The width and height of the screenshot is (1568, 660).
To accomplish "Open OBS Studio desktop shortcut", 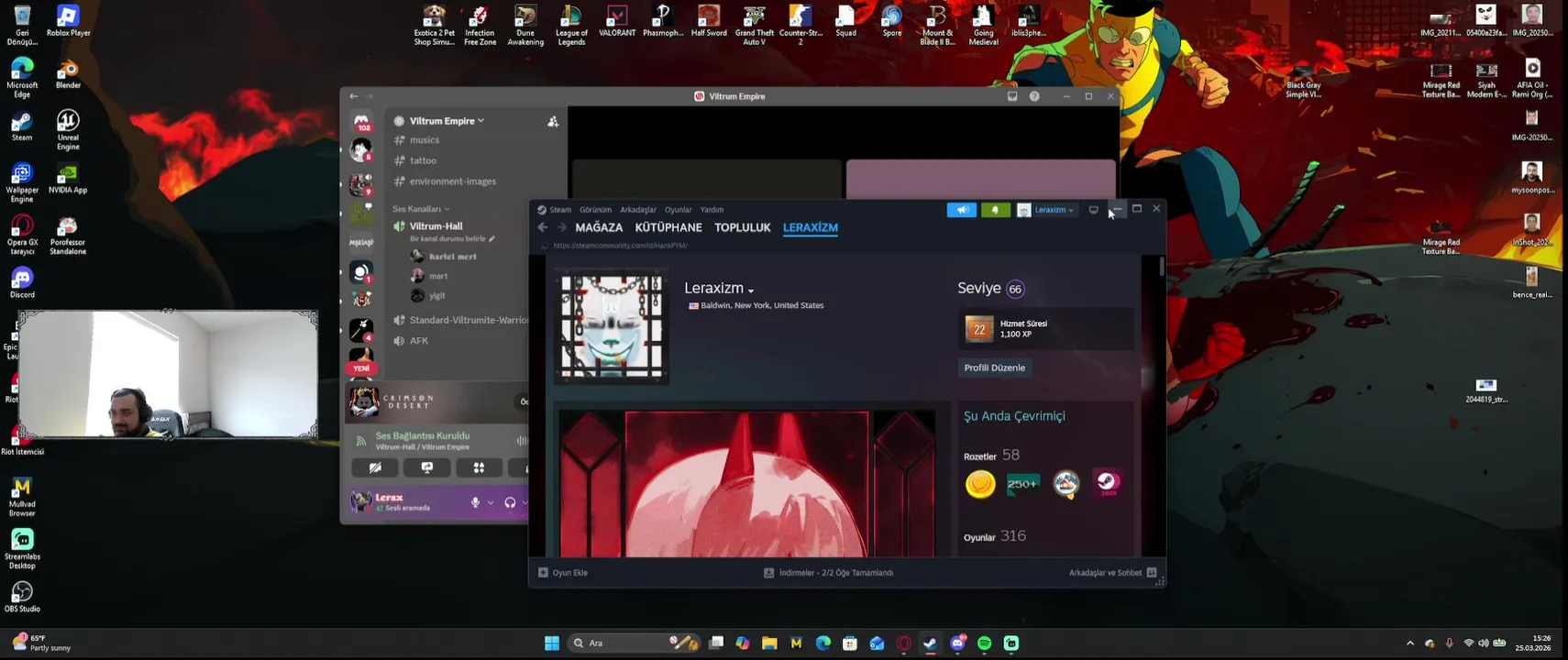I will pos(22,596).
